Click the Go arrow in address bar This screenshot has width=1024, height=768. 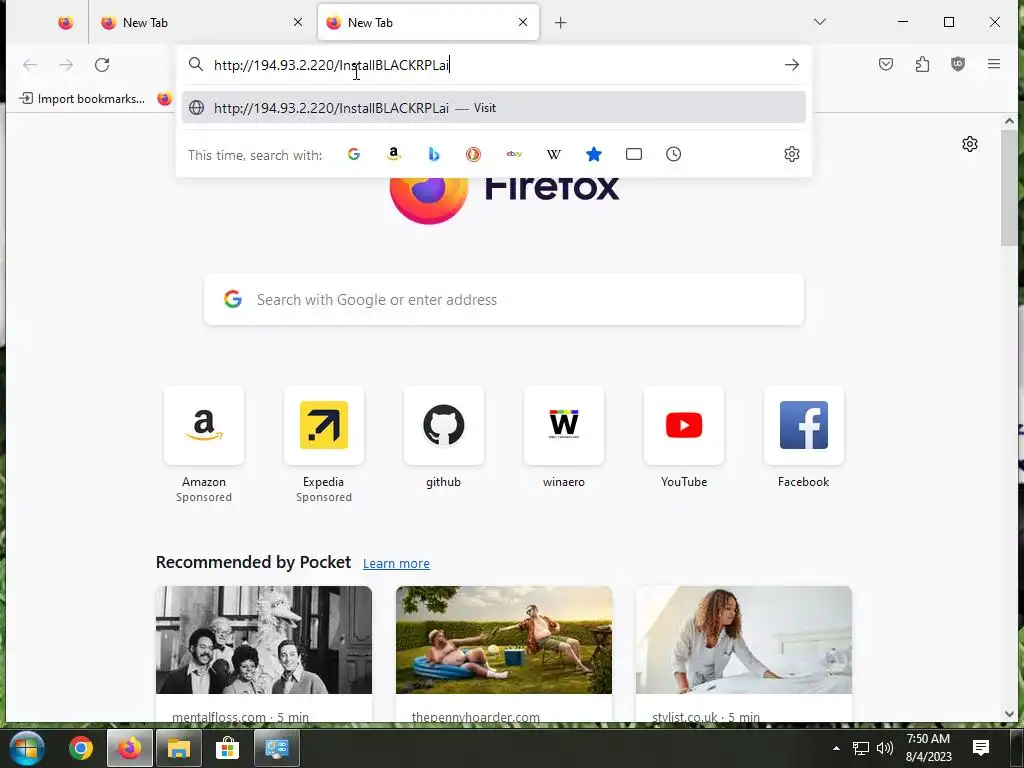(792, 65)
